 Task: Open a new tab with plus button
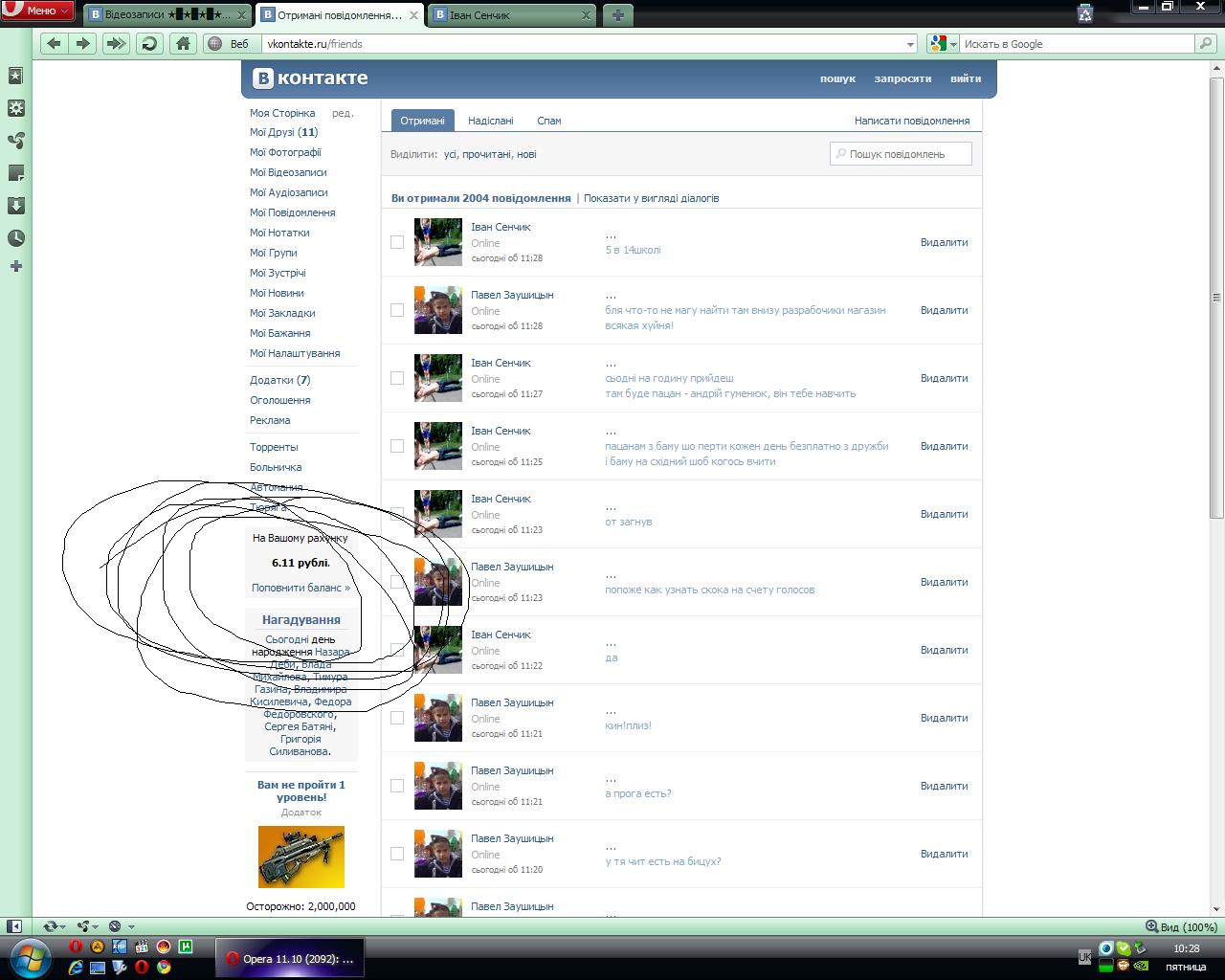(617, 14)
